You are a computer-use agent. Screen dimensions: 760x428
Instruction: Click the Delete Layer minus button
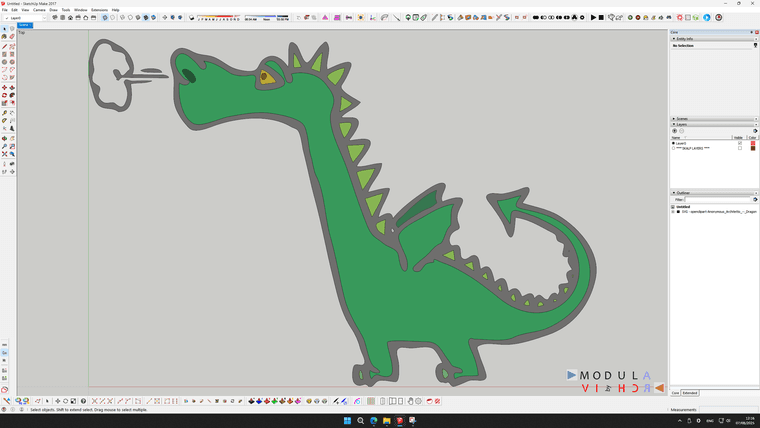point(681,131)
